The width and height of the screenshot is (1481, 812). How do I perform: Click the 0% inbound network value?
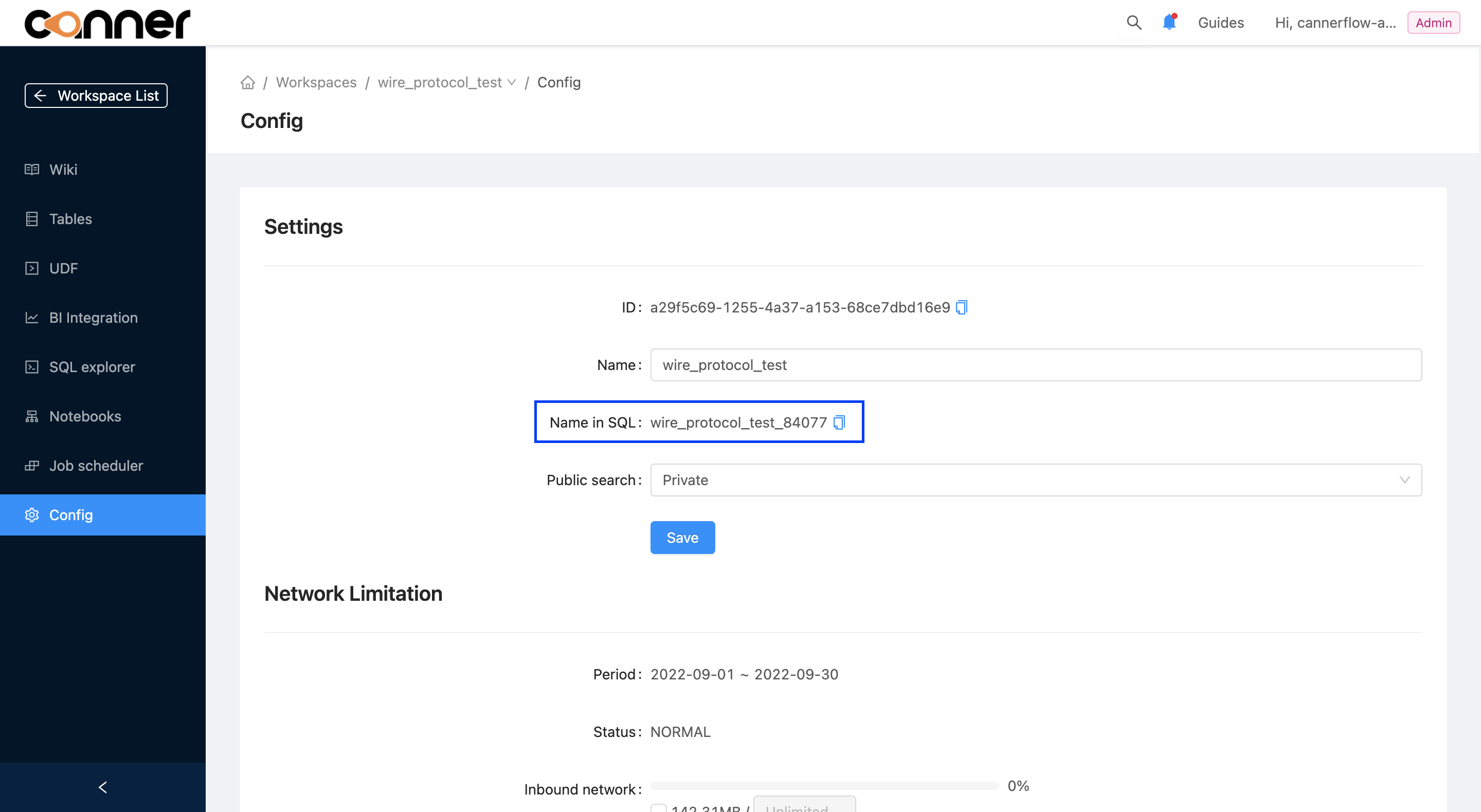click(1018, 786)
